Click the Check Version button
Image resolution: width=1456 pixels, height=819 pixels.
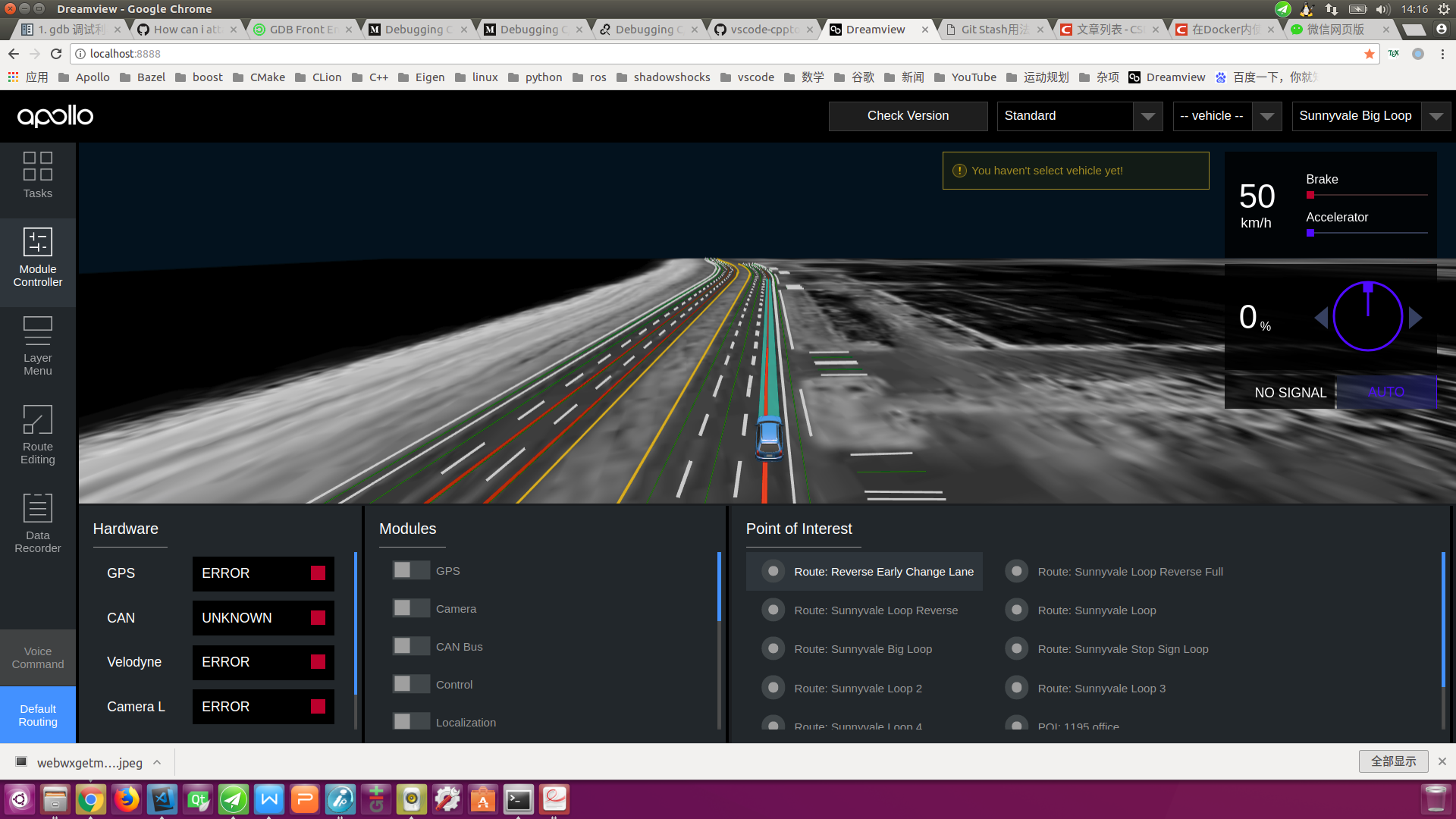pos(908,116)
